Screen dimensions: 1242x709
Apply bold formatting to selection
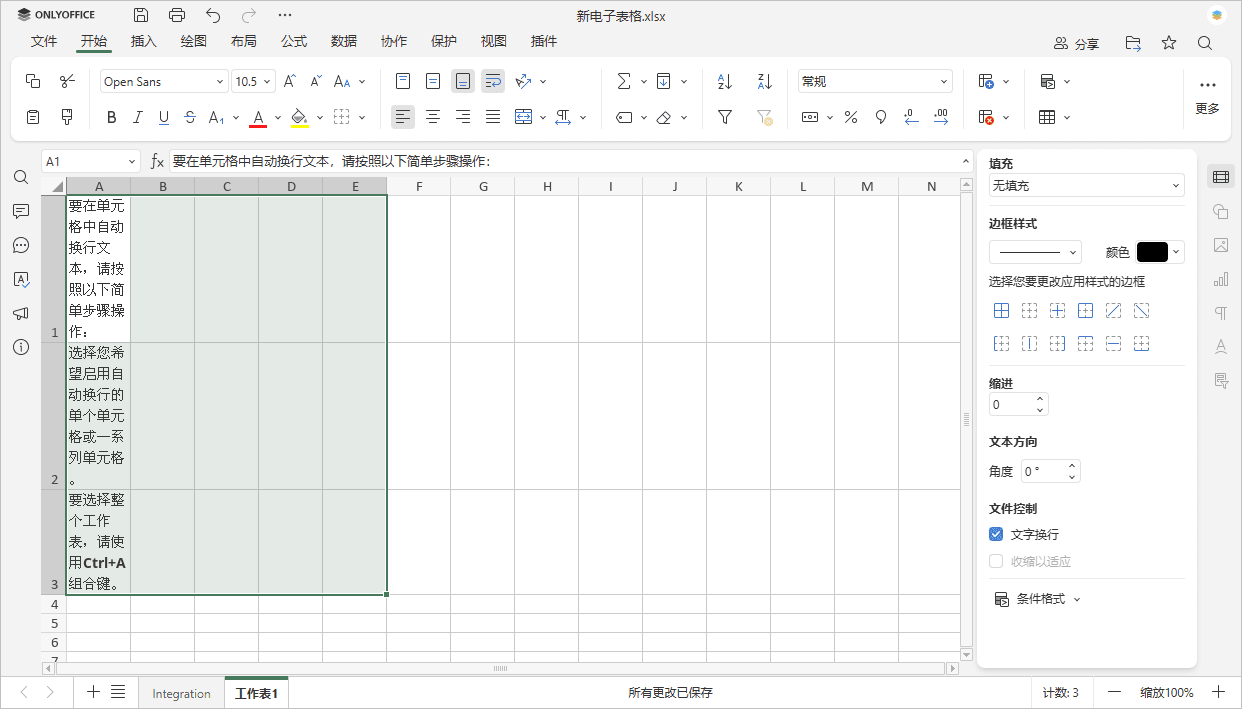[111, 117]
